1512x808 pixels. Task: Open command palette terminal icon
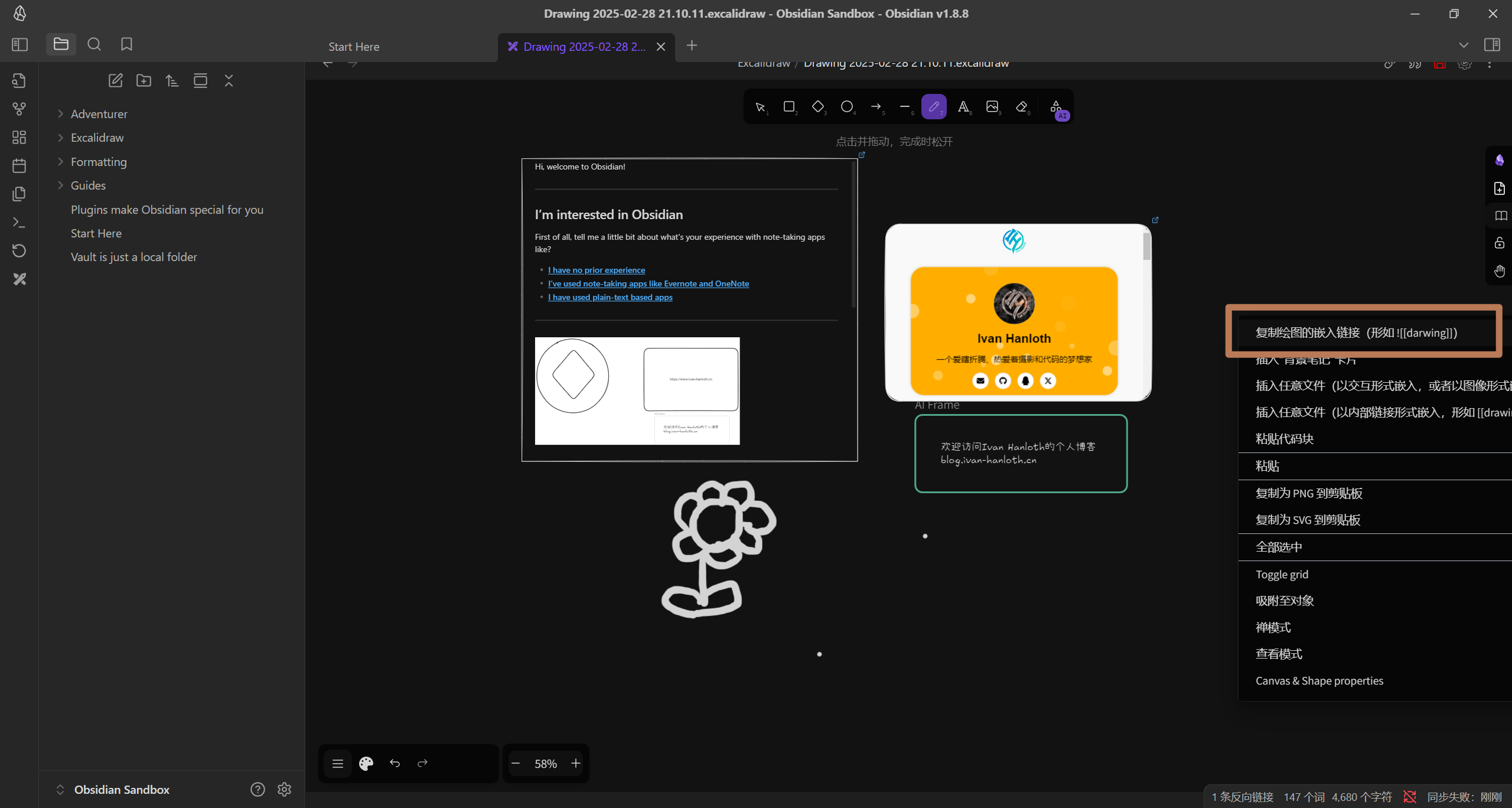pyautogui.click(x=19, y=223)
